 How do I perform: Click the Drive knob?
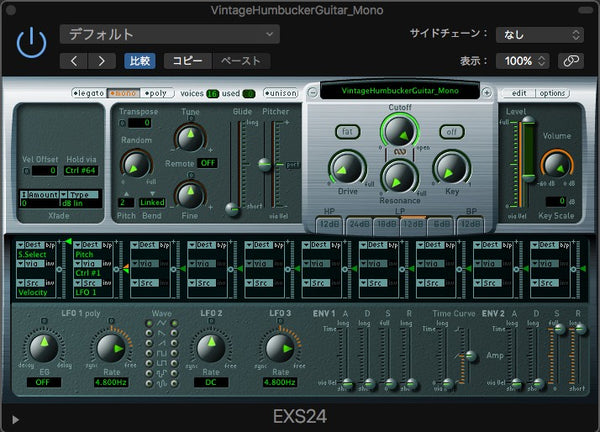click(x=347, y=168)
